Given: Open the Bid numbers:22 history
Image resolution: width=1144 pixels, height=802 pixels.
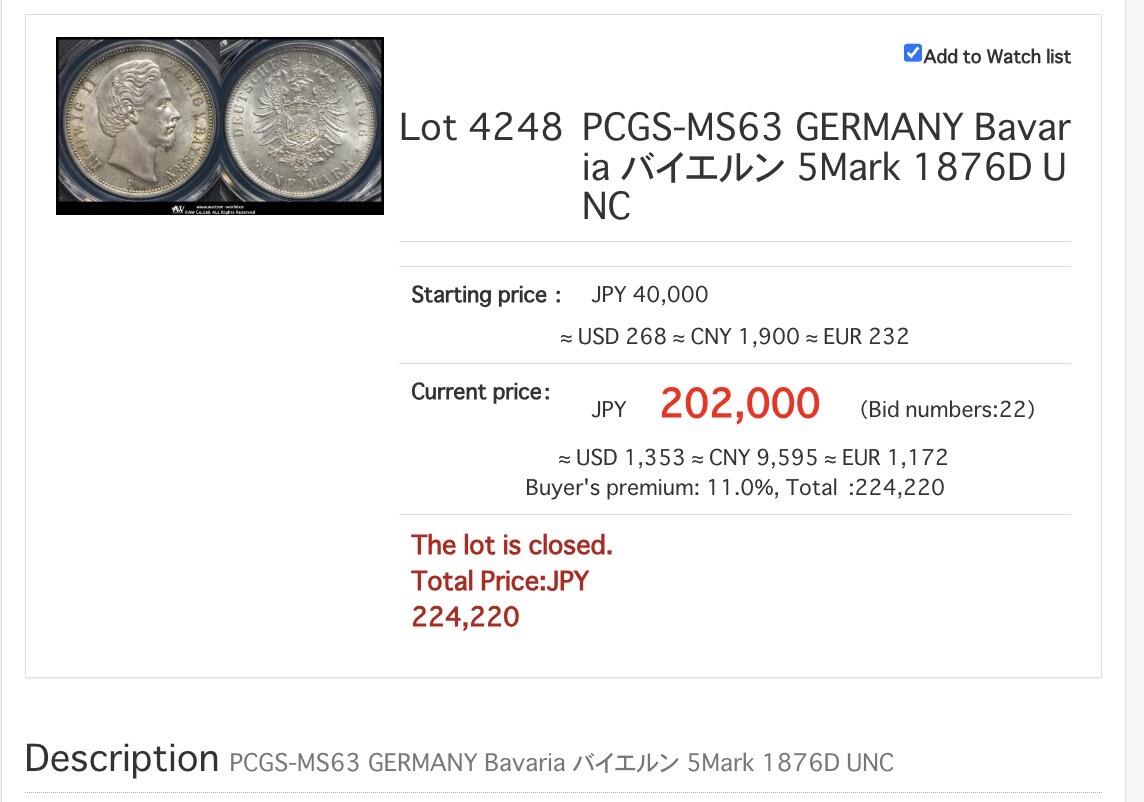Looking at the screenshot, I should tap(946, 409).
